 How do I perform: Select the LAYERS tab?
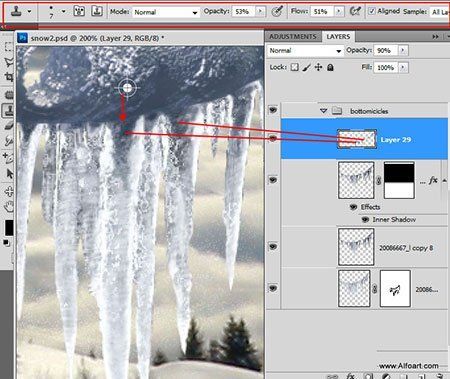(x=338, y=37)
